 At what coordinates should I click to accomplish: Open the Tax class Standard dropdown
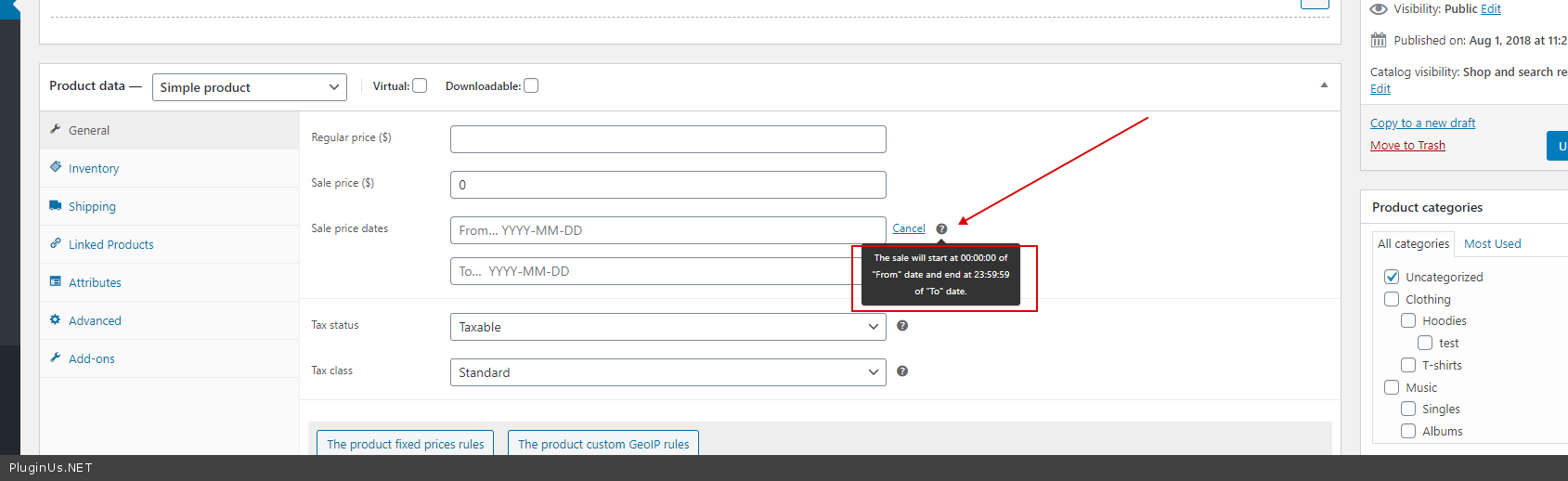(668, 372)
